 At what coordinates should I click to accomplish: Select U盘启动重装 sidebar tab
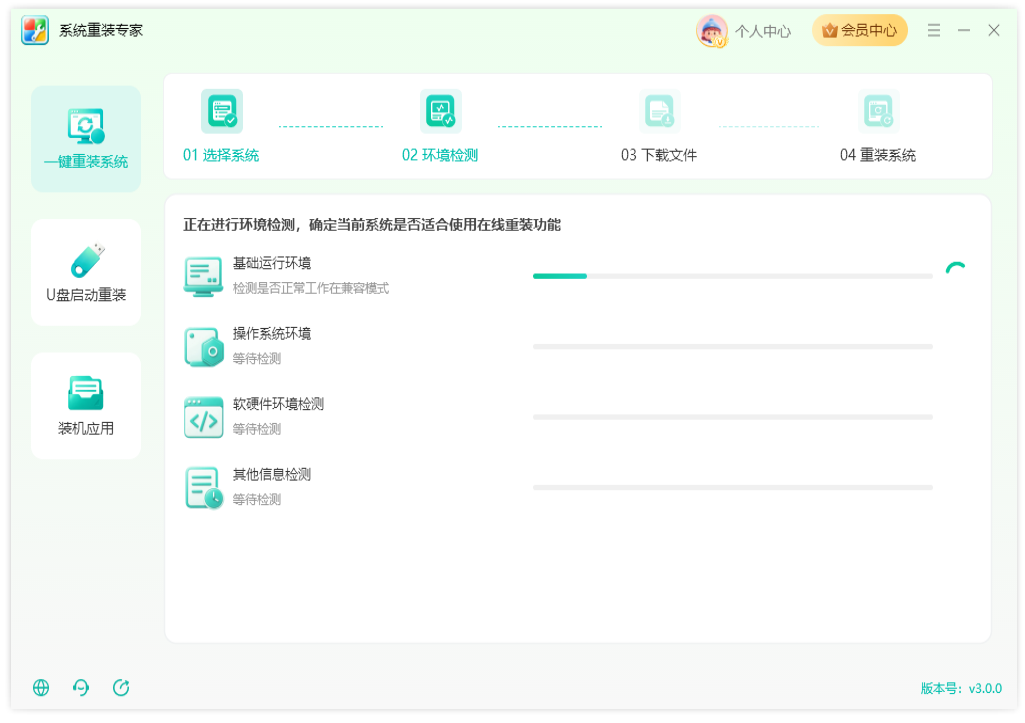pos(86,272)
